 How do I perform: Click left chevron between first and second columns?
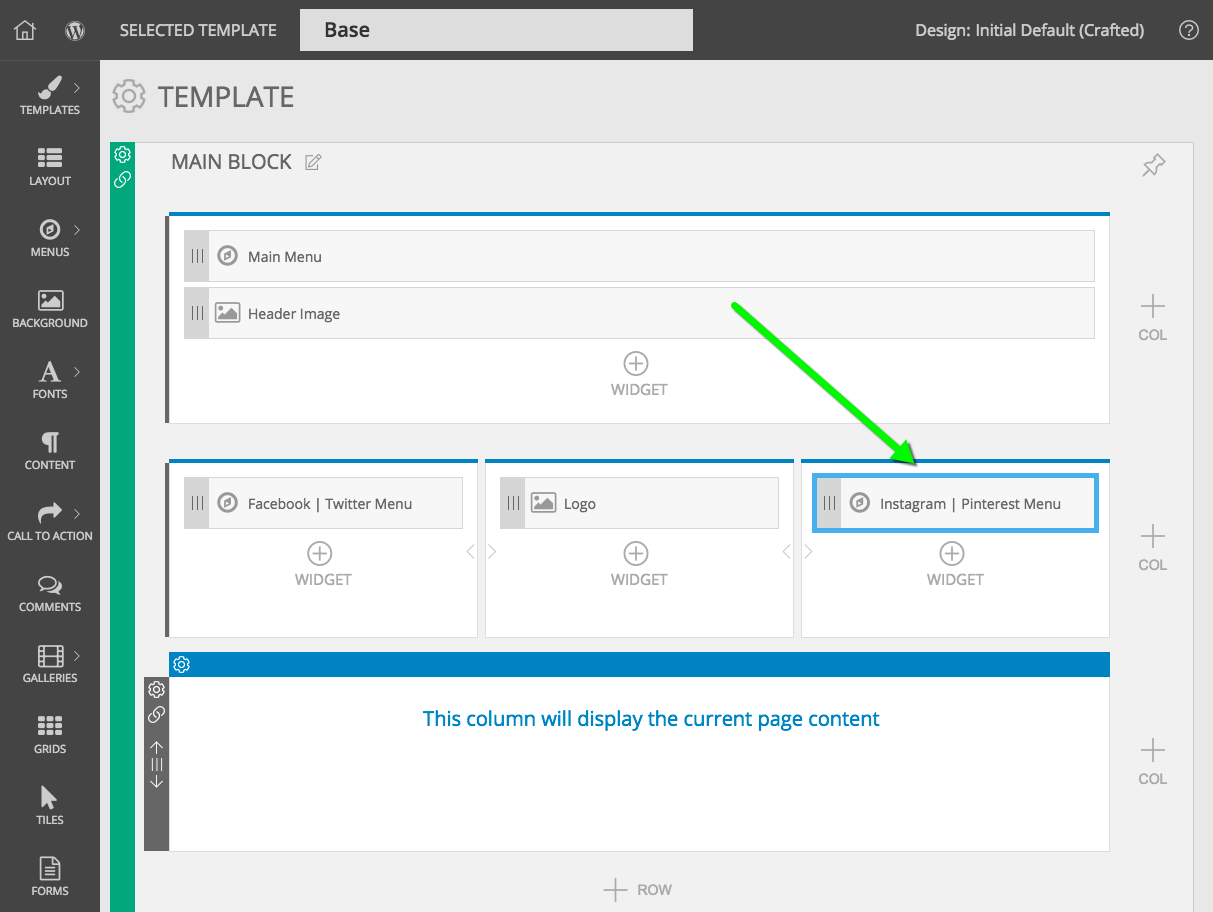pos(471,551)
